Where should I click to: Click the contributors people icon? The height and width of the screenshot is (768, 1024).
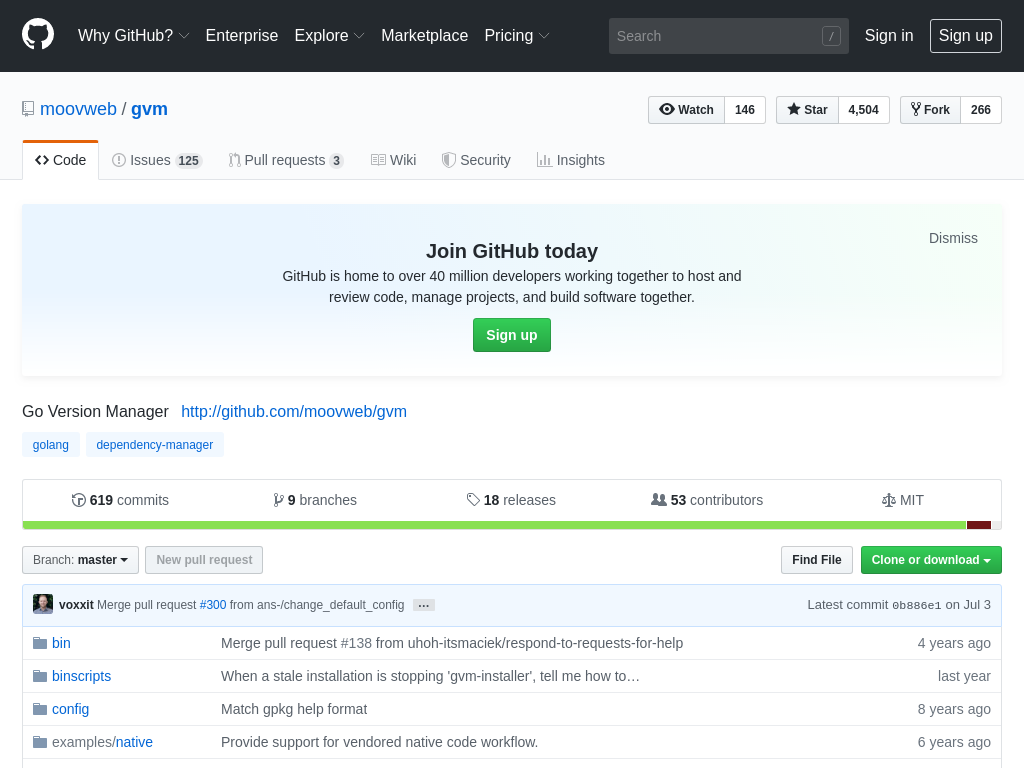658,500
